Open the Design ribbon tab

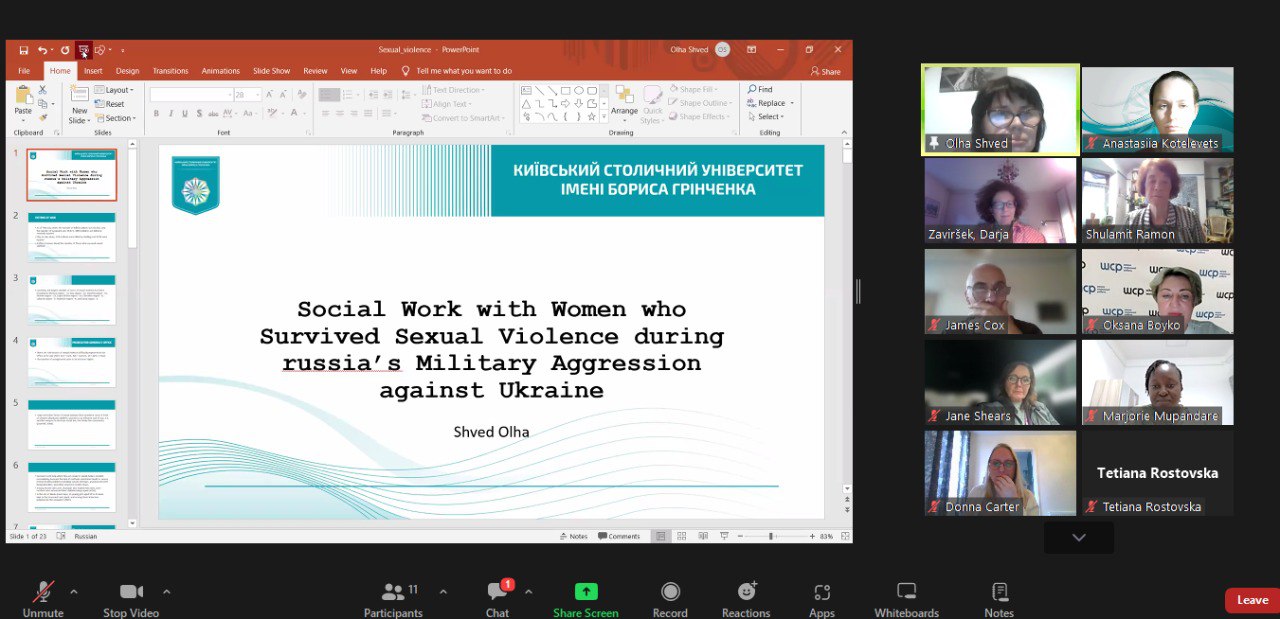(x=127, y=71)
